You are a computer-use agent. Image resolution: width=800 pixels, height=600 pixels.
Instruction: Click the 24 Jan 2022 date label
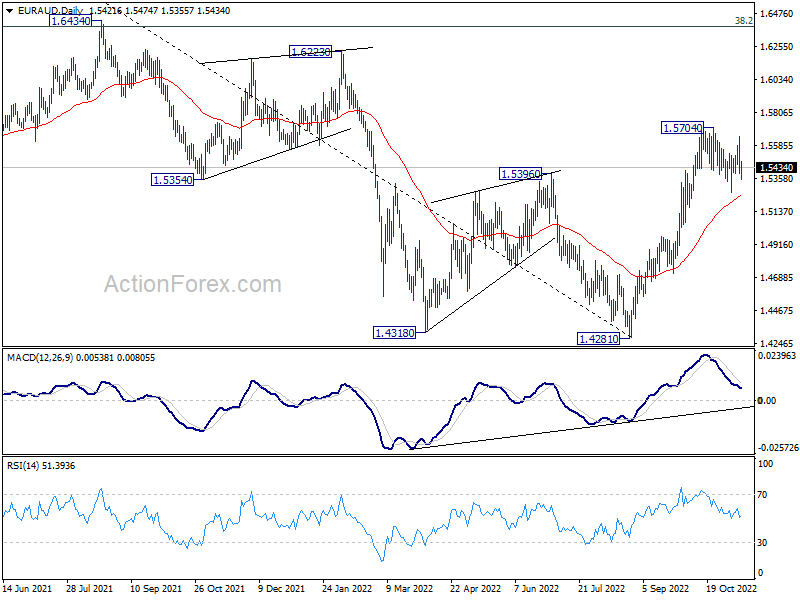point(347,588)
